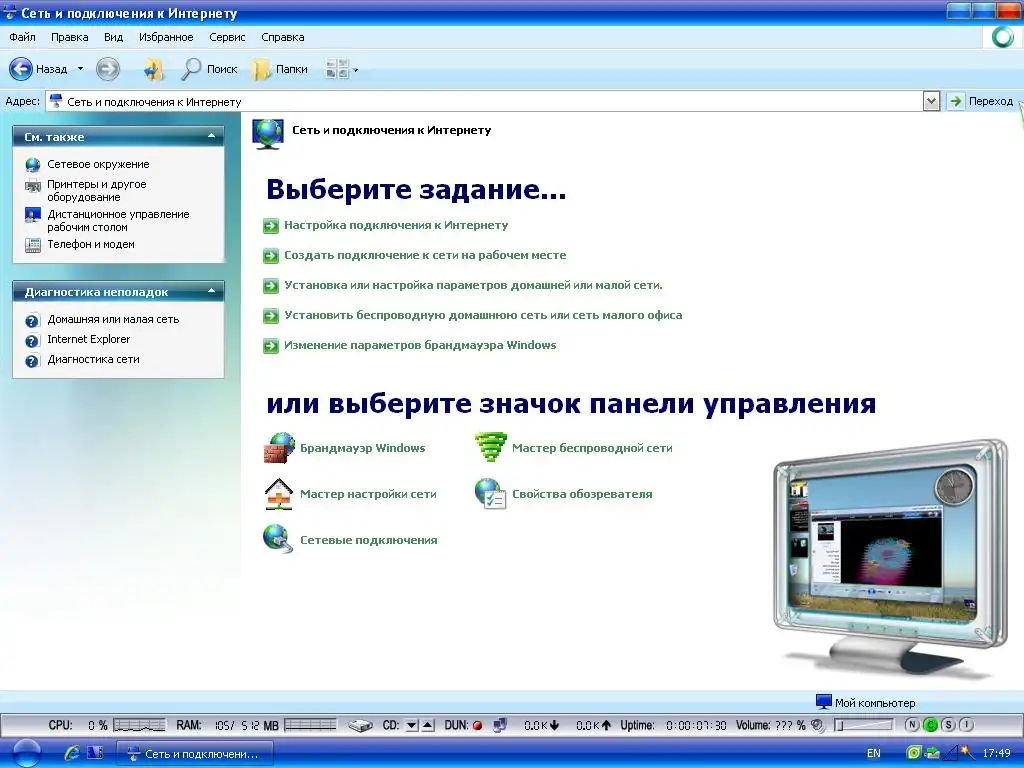Open the Сервис menu
The image size is (1024, 768).
(x=227, y=37)
